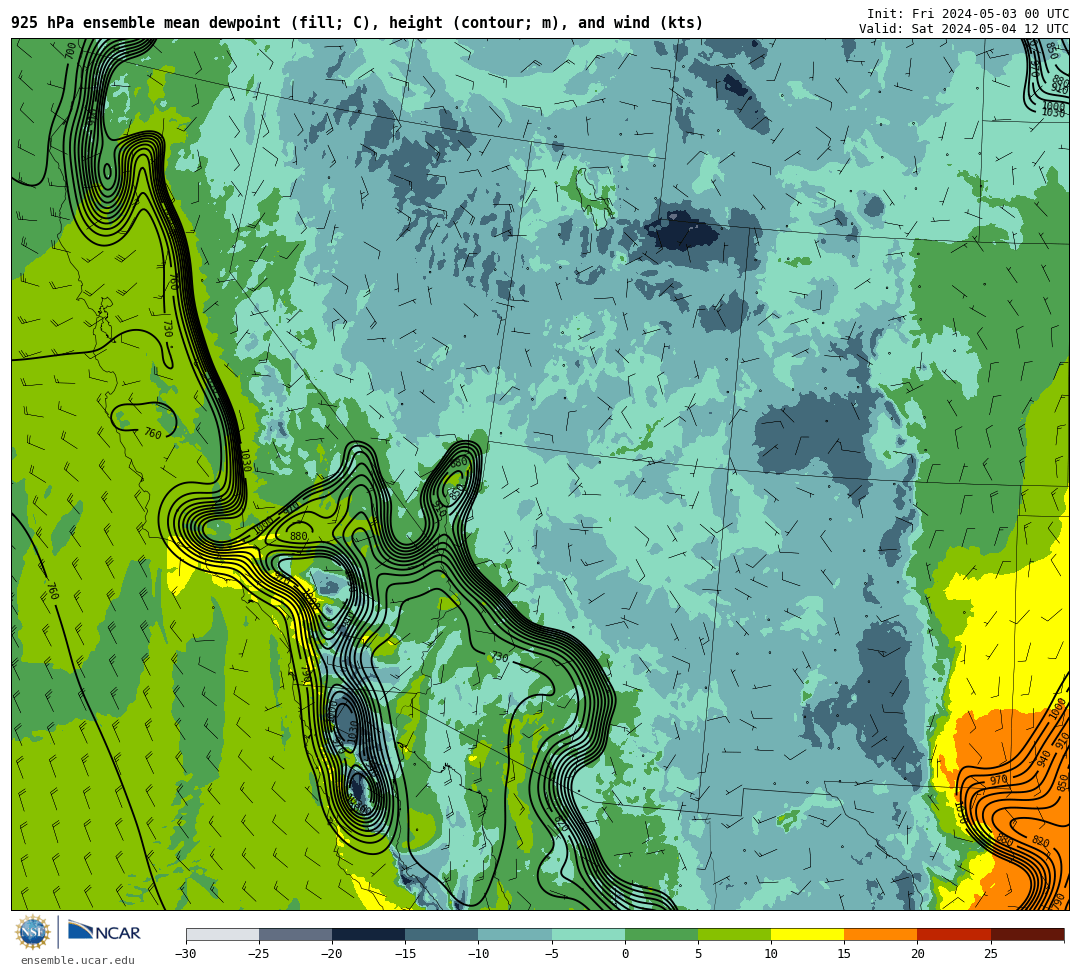Click the colorbar tick label 25
The image size is (1080, 973).
pyautogui.click(x=990, y=954)
